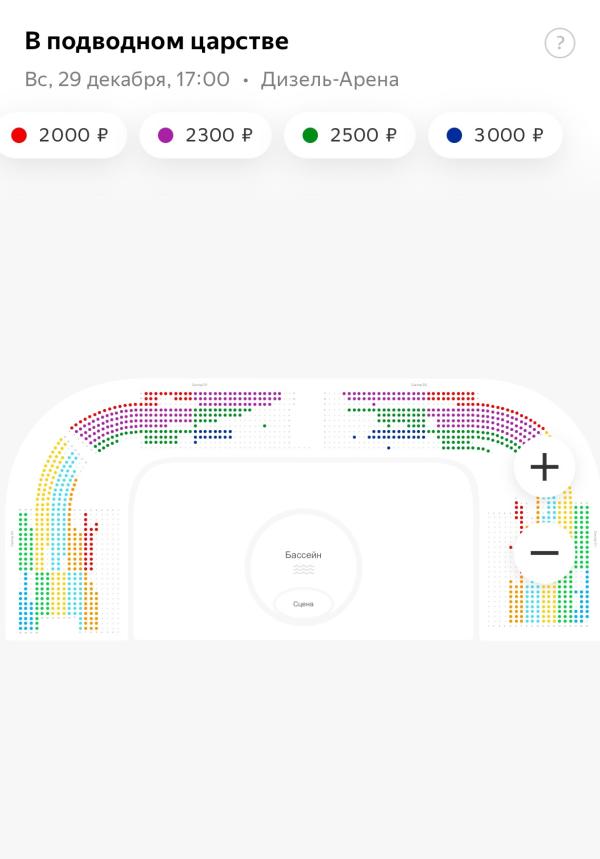The image size is (600, 859).
Task: Click the red dot in 2000 ₽ chip
Action: point(19,135)
